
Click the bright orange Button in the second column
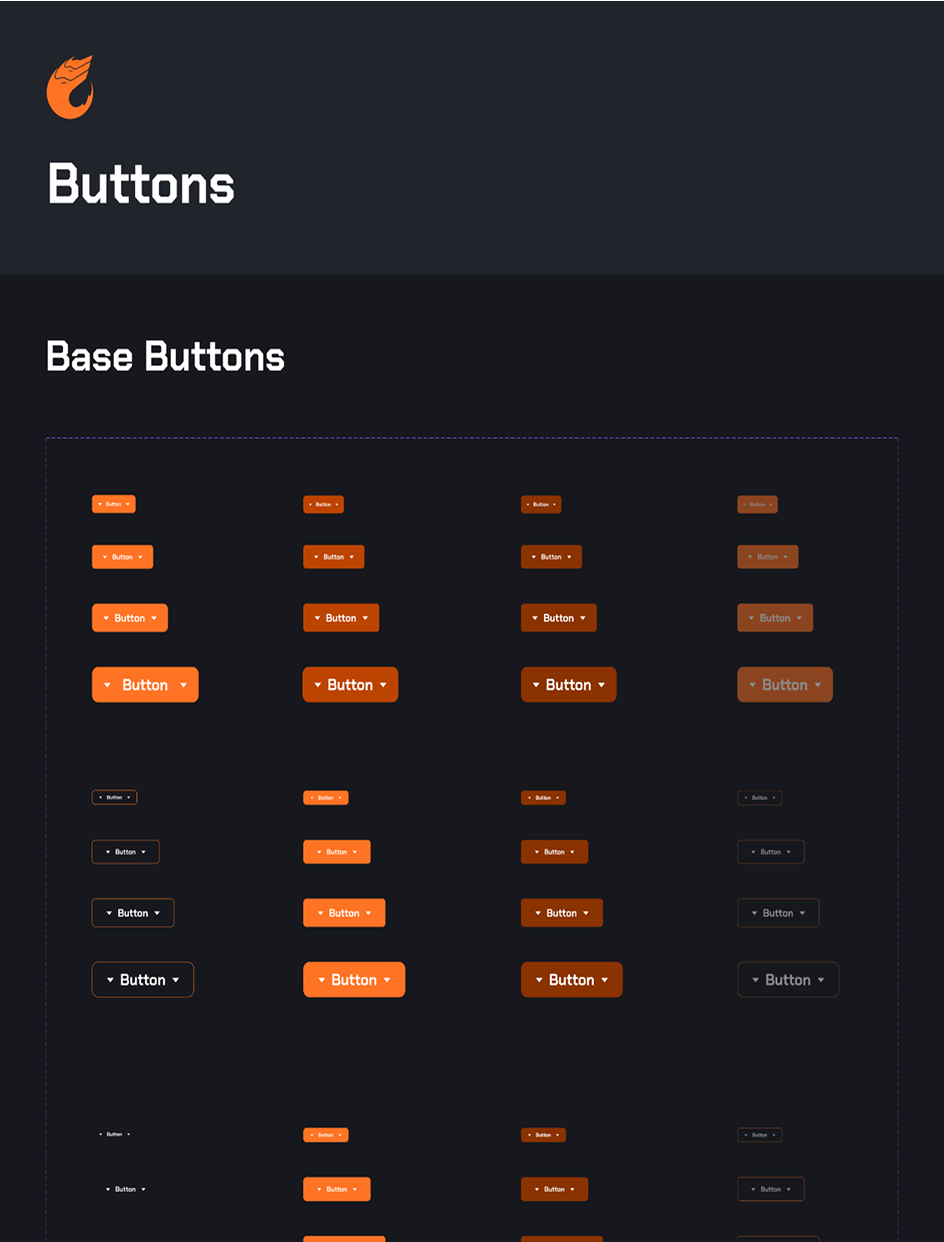[354, 979]
